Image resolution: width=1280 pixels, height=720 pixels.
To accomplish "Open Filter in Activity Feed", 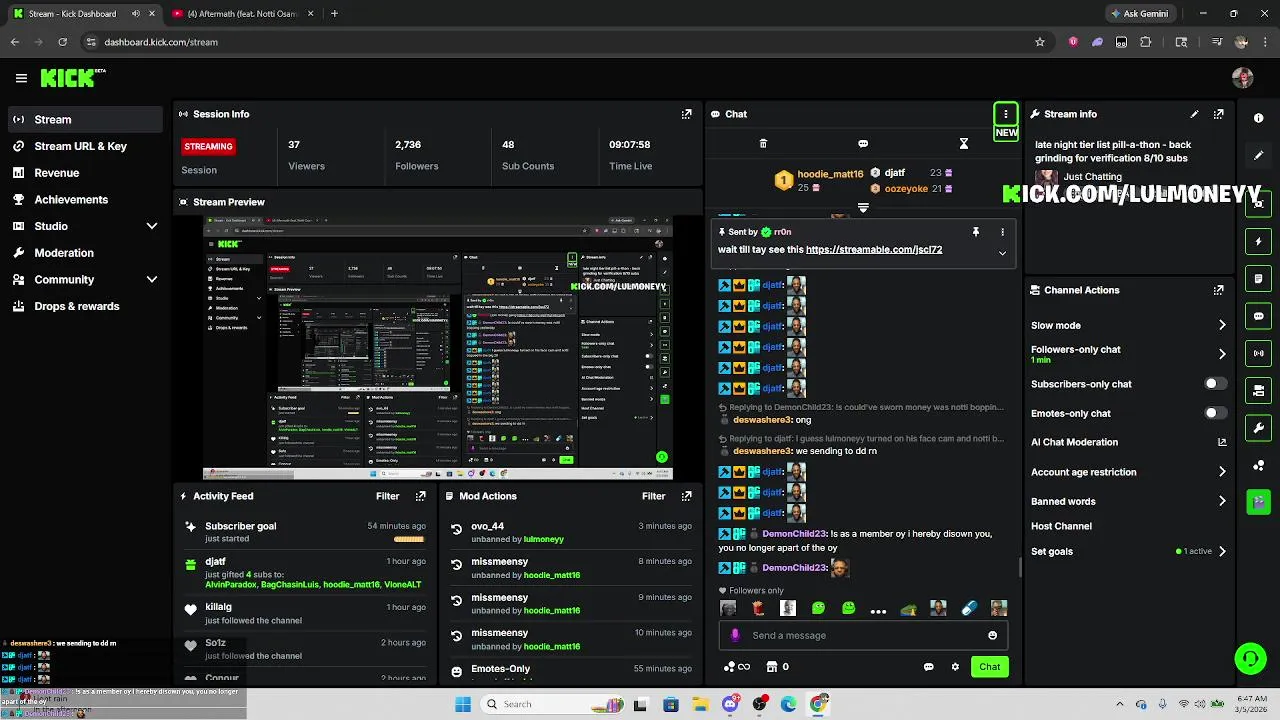I will tap(387, 496).
